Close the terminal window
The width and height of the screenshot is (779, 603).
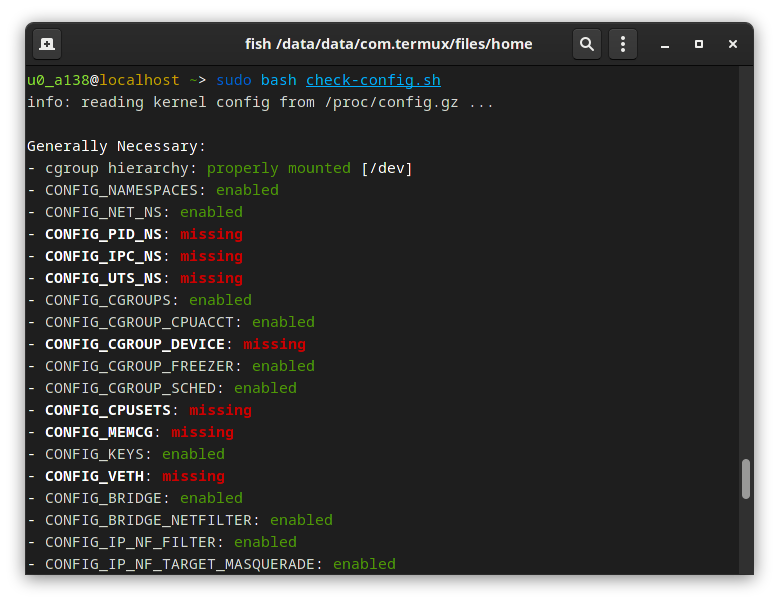[733, 44]
